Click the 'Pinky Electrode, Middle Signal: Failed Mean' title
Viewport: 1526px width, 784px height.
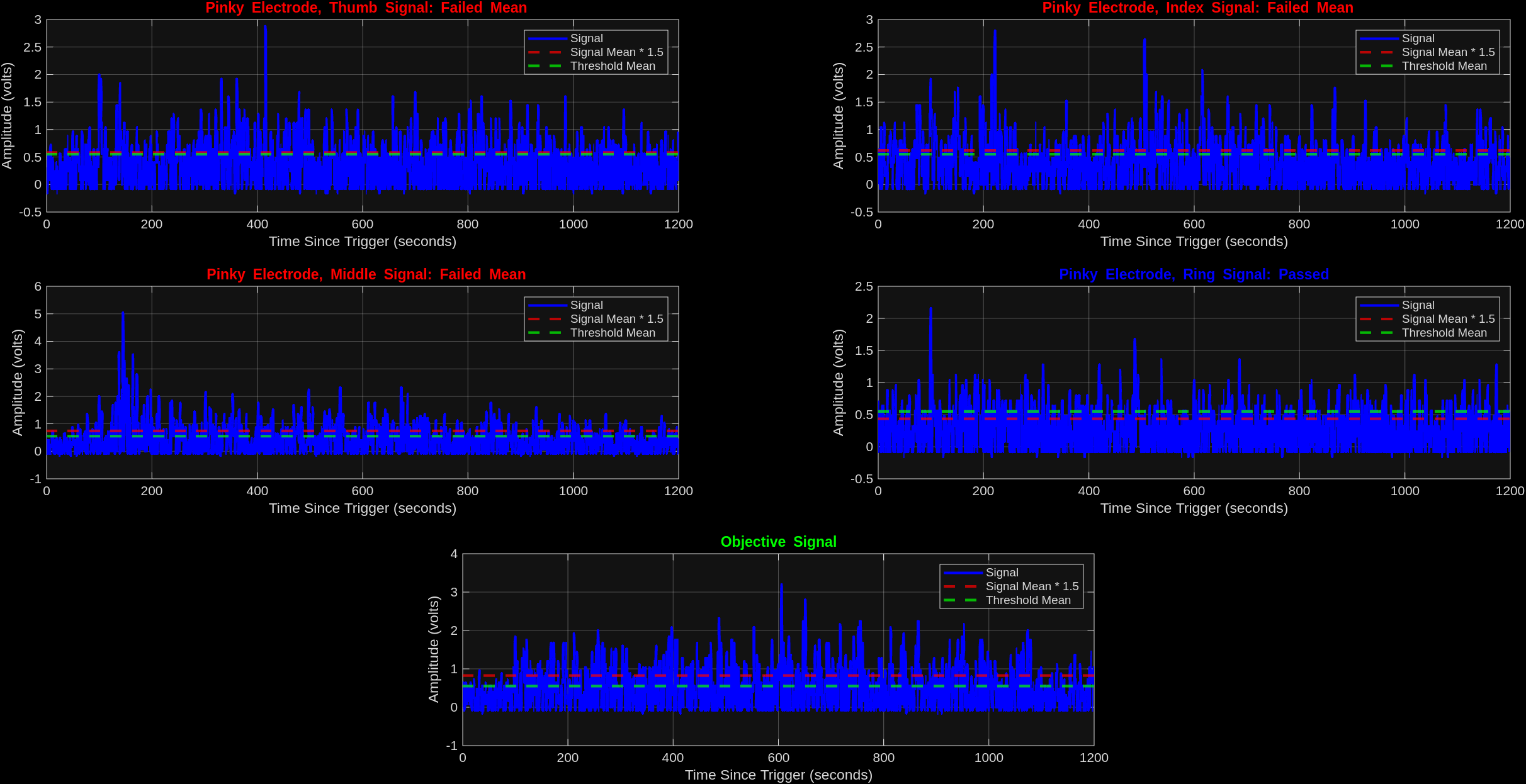(x=366, y=275)
